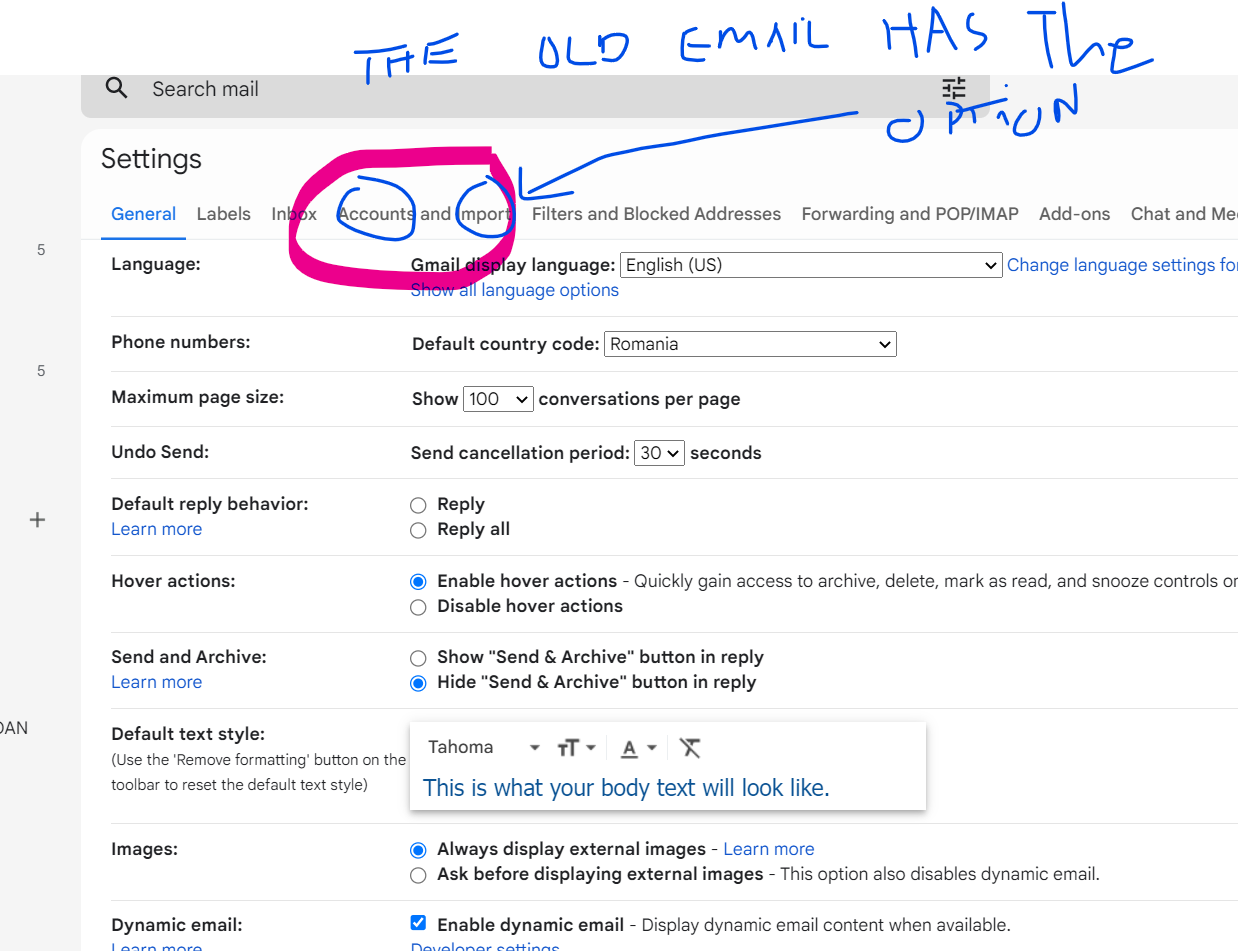1238x951 pixels.
Task: Click the search magnifier icon
Action: pyautogui.click(x=117, y=88)
